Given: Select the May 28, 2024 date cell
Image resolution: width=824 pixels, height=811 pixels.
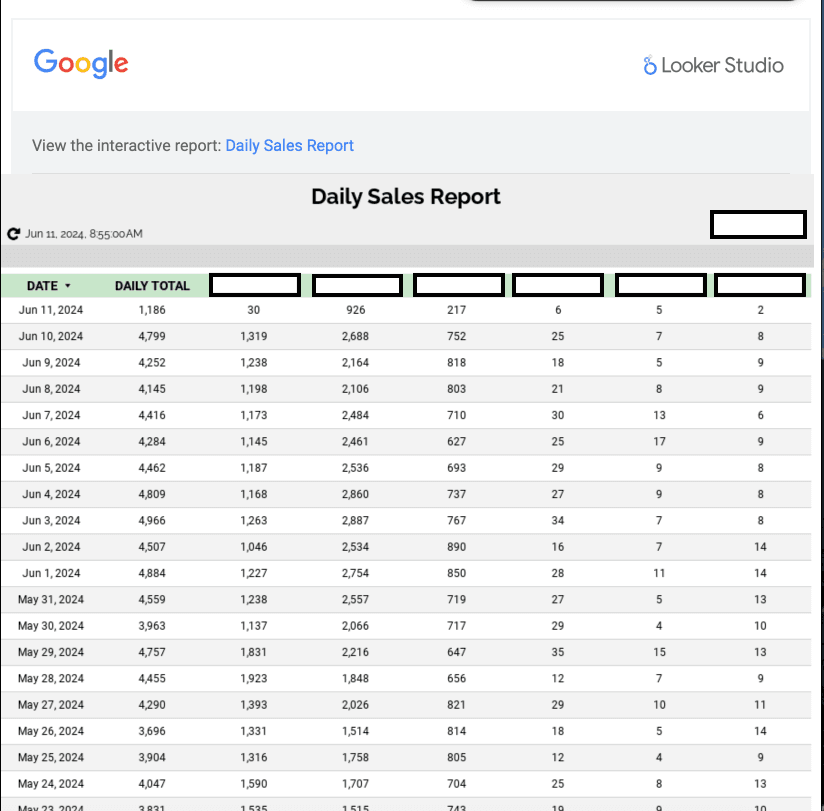Looking at the screenshot, I should point(51,679).
